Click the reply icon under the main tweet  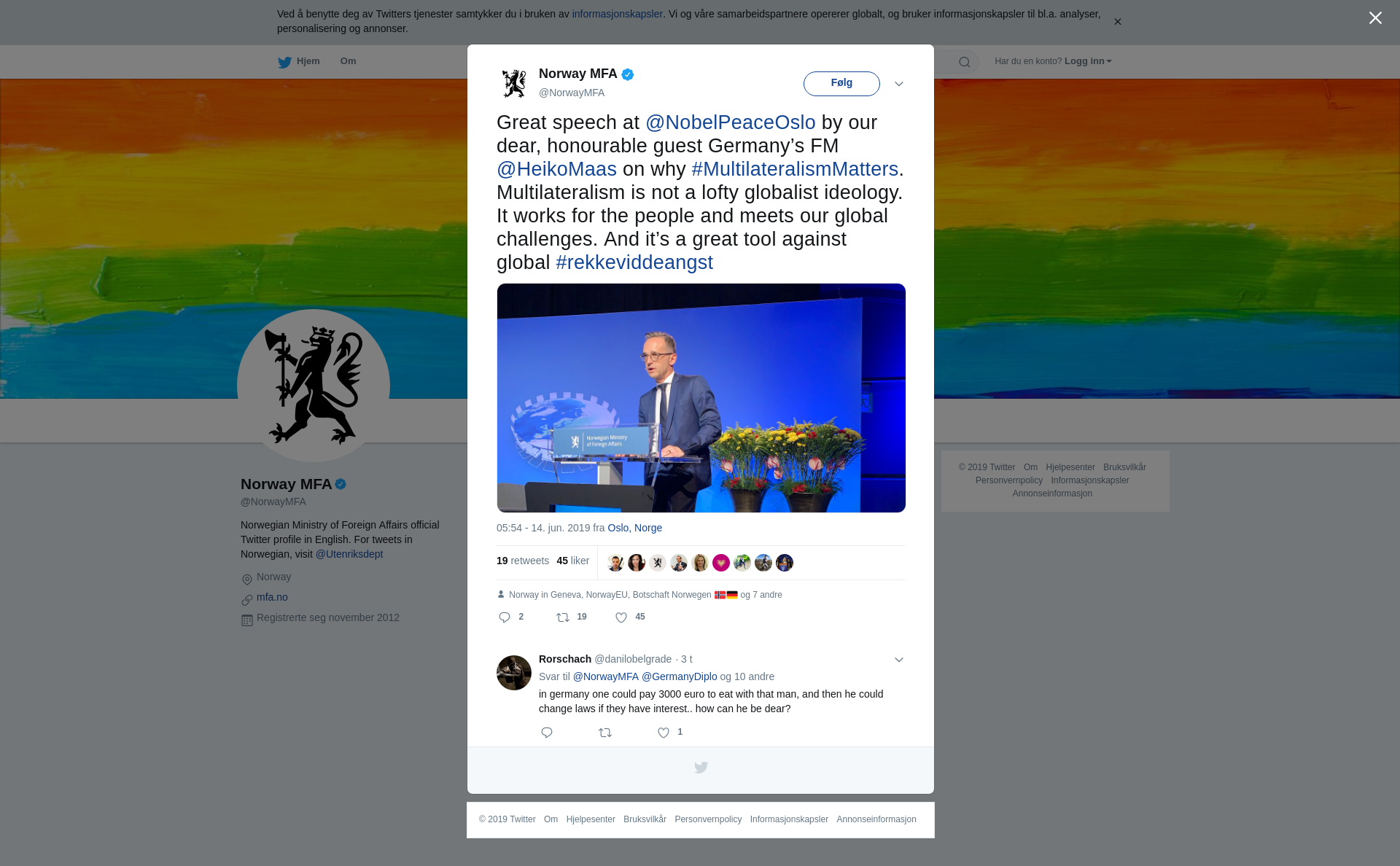505,617
